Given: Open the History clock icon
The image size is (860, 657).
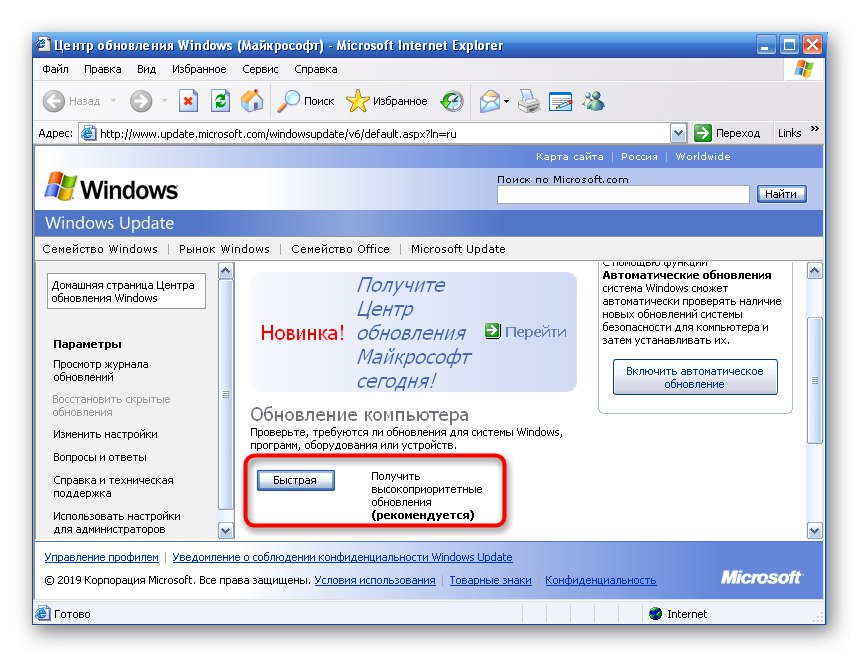Looking at the screenshot, I should click(x=452, y=101).
